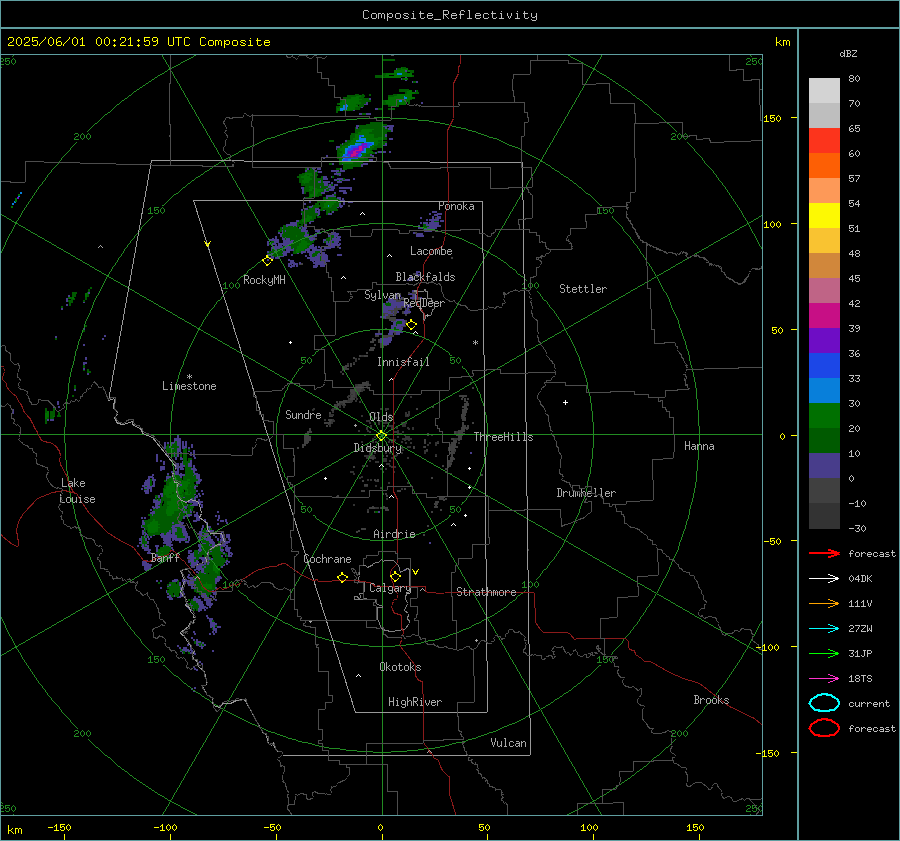Select the 0 dBZ purple color swatch
900x841 pixels.
[824, 465]
